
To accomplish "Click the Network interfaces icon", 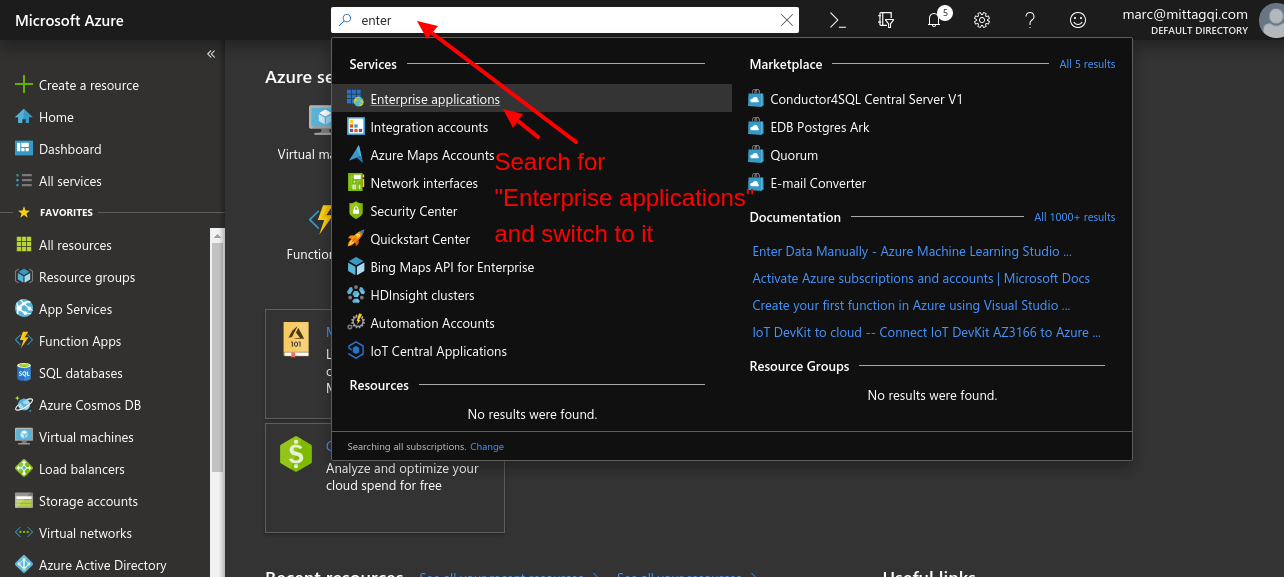I will [355, 182].
